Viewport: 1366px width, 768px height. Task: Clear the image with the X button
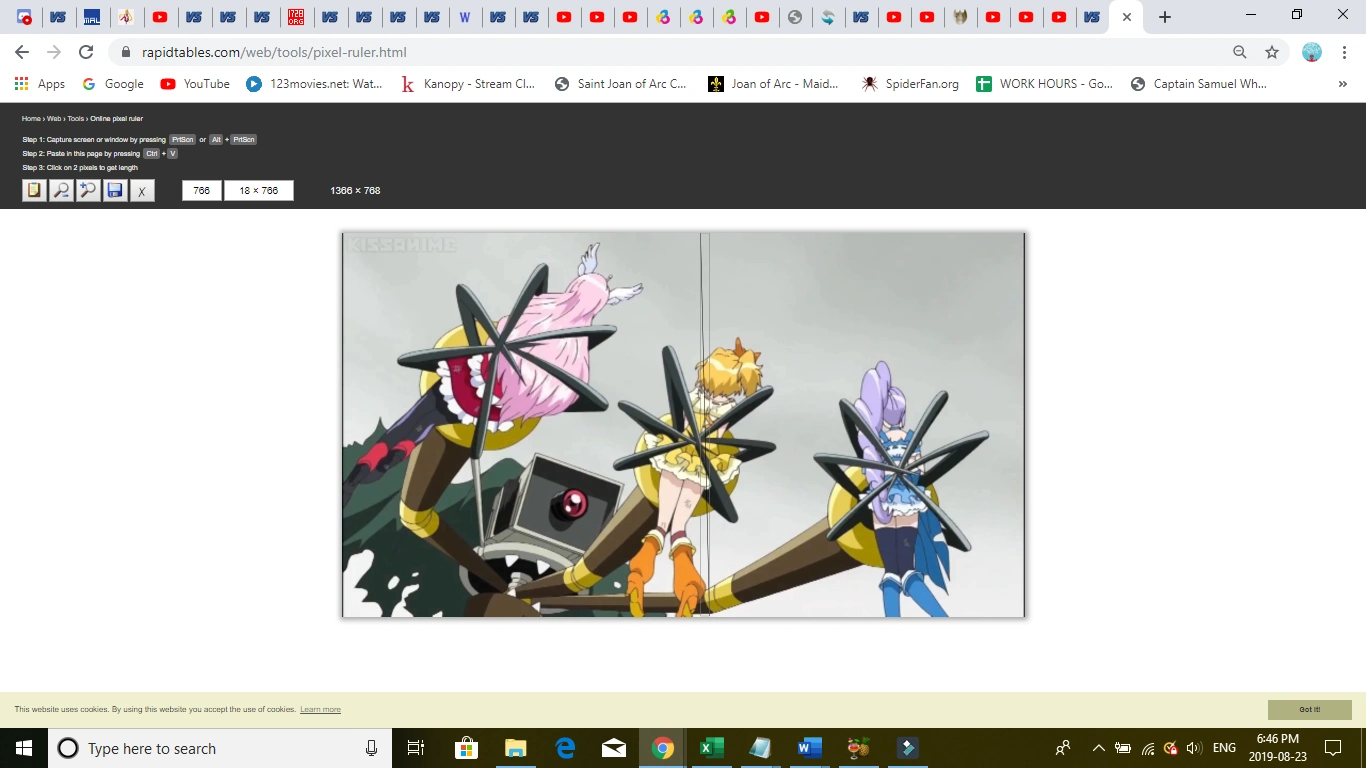[x=142, y=190]
